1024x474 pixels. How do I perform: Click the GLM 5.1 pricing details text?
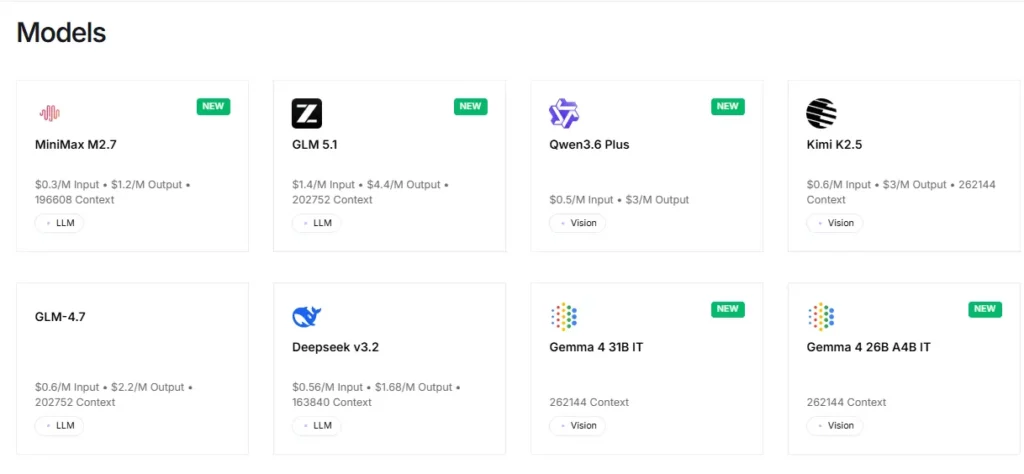[x=370, y=192]
